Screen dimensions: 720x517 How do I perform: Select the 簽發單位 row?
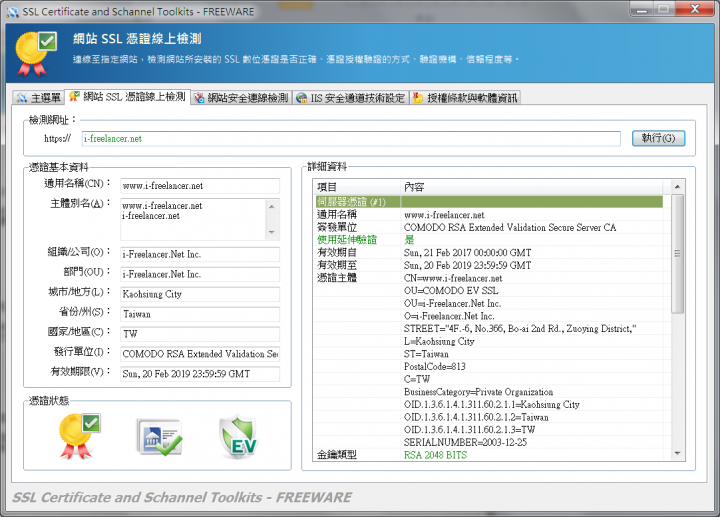pos(489,227)
